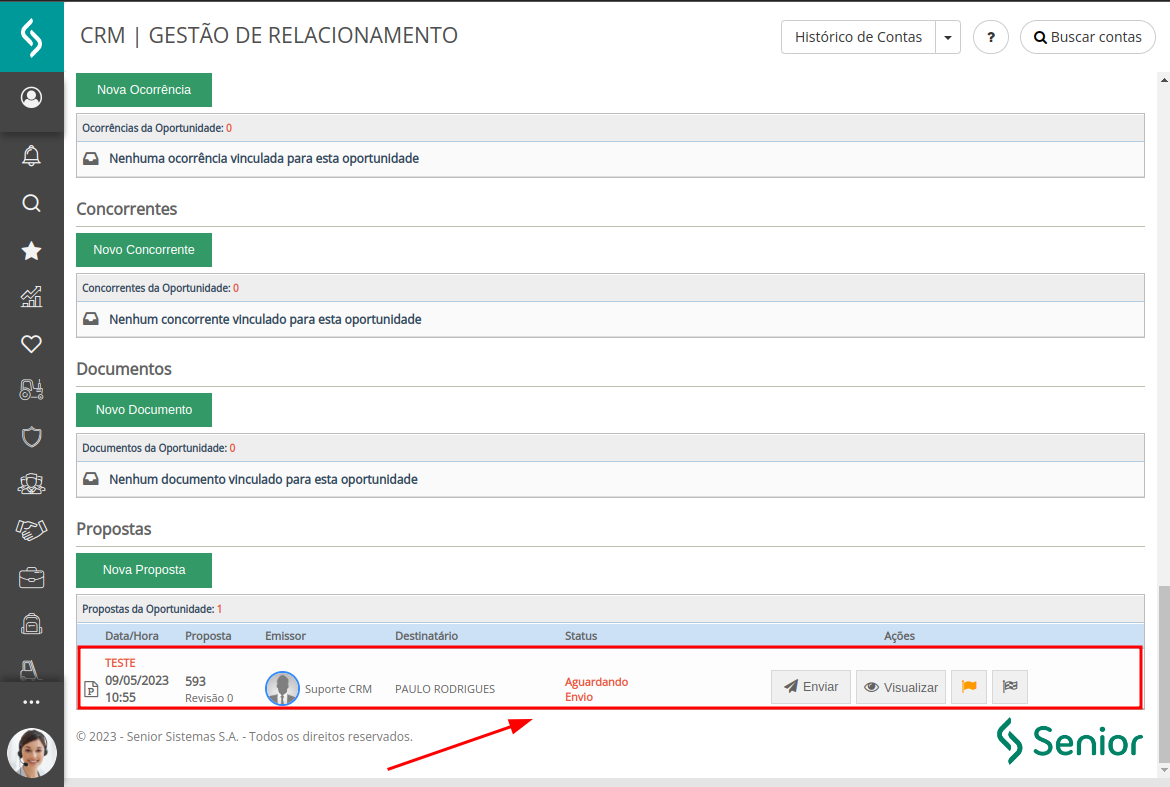Open Histórico de Contas button

coord(858,37)
